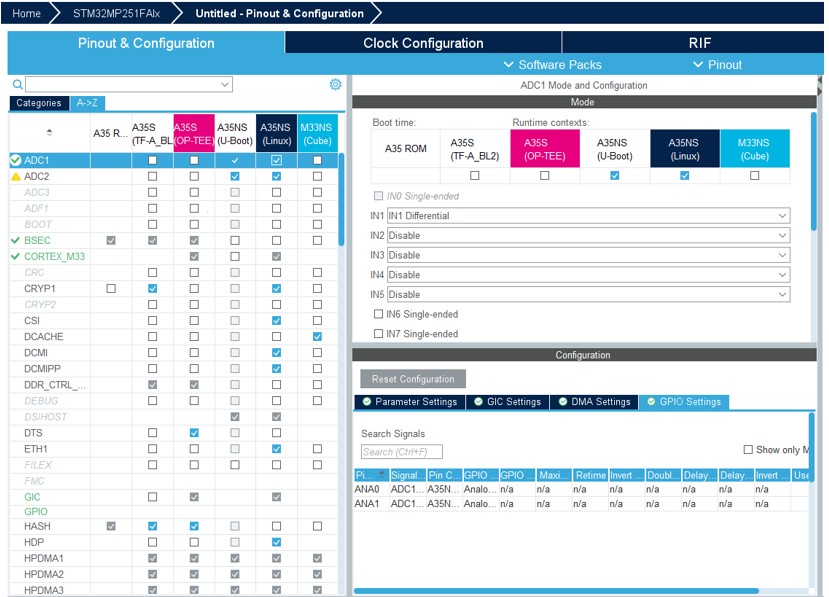Click ADC1 green check status icon
Viewport: 829px width, 597px height.
point(16,160)
